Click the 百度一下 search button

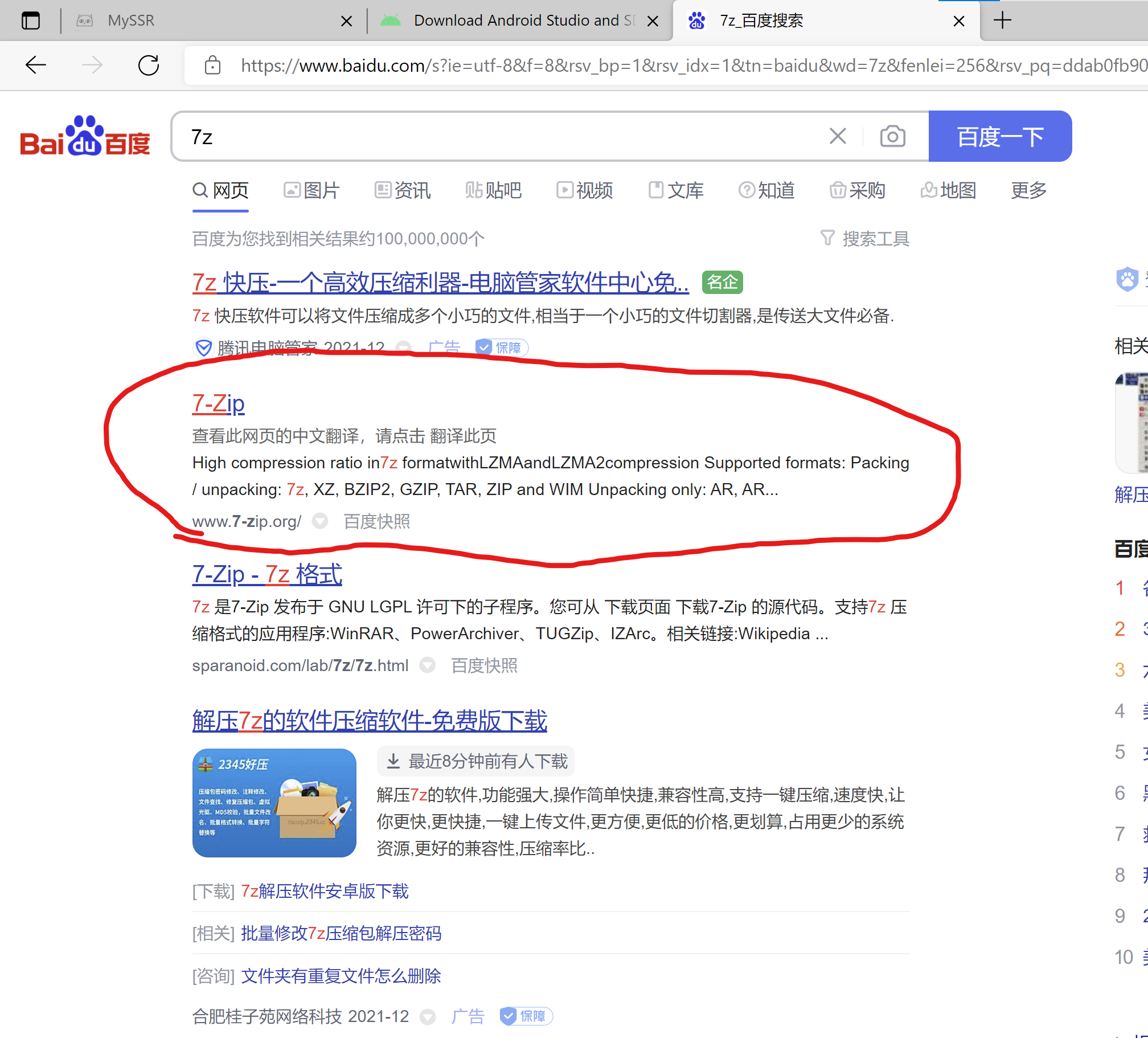click(x=1000, y=136)
